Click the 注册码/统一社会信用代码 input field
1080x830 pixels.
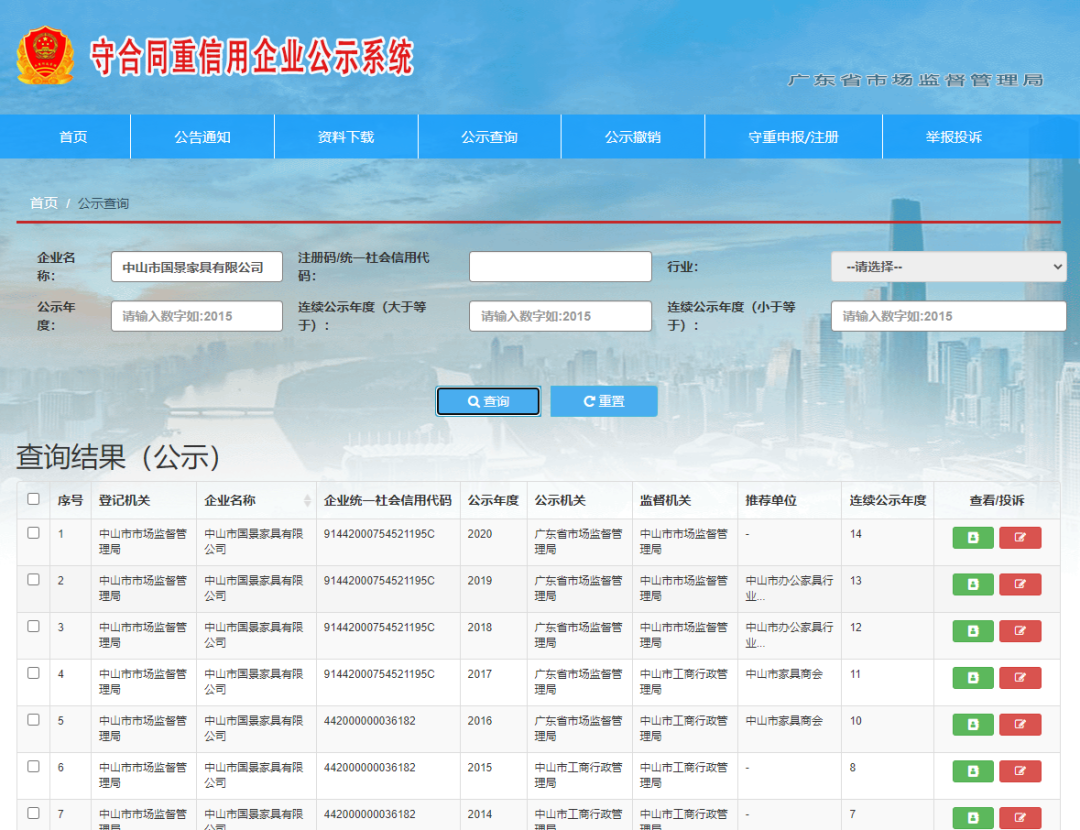560,267
